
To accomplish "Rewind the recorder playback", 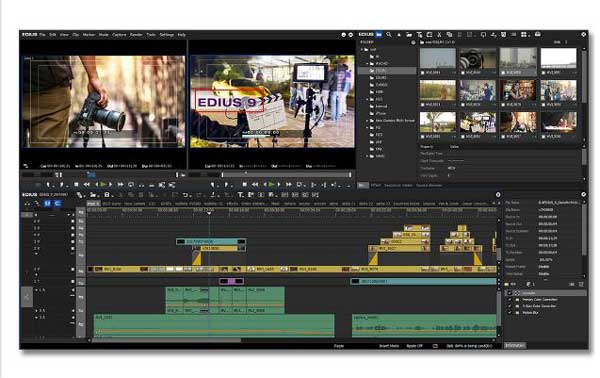I will (x=255, y=184).
